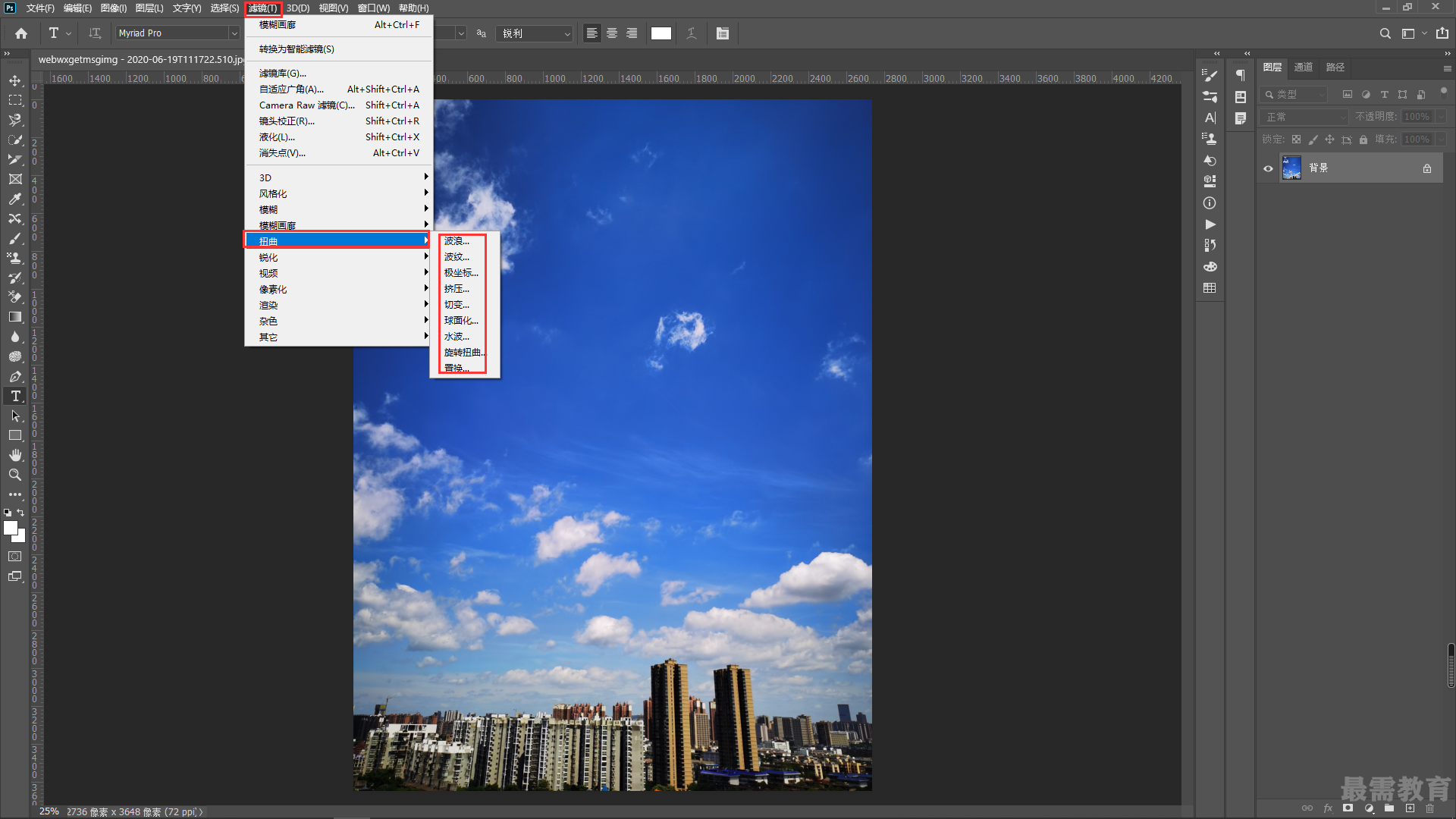Image resolution: width=1456 pixels, height=819 pixels.
Task: Select the Rectangular Marquee tool
Action: point(15,100)
